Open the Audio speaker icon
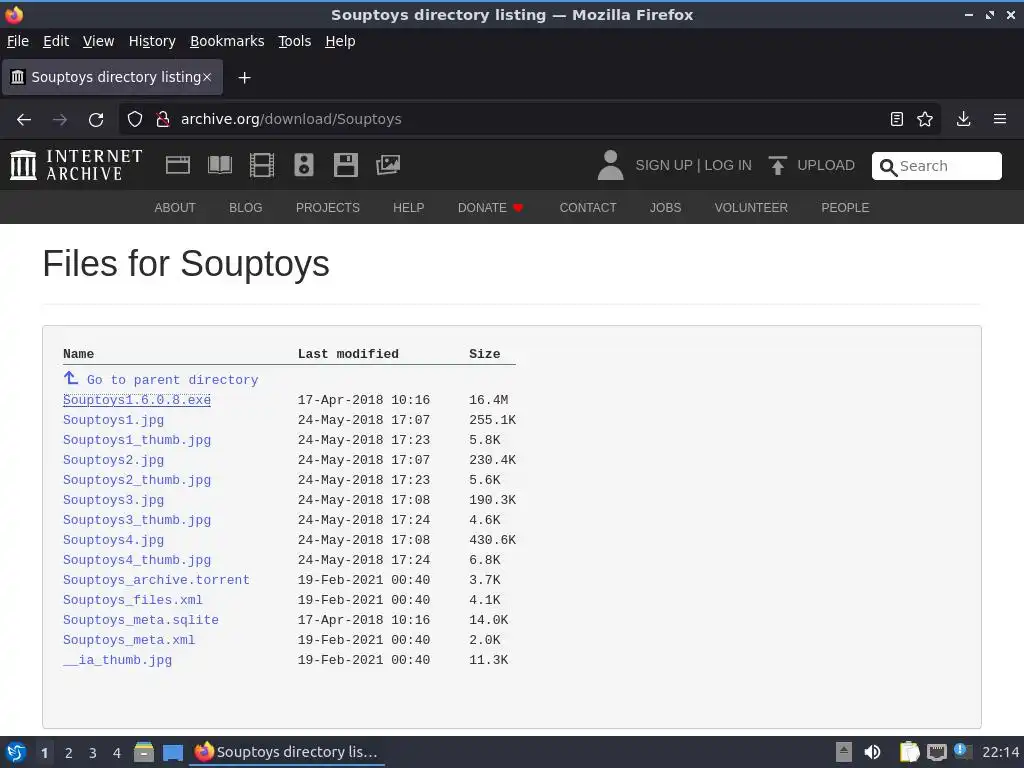This screenshot has height=768, width=1024. (304, 165)
